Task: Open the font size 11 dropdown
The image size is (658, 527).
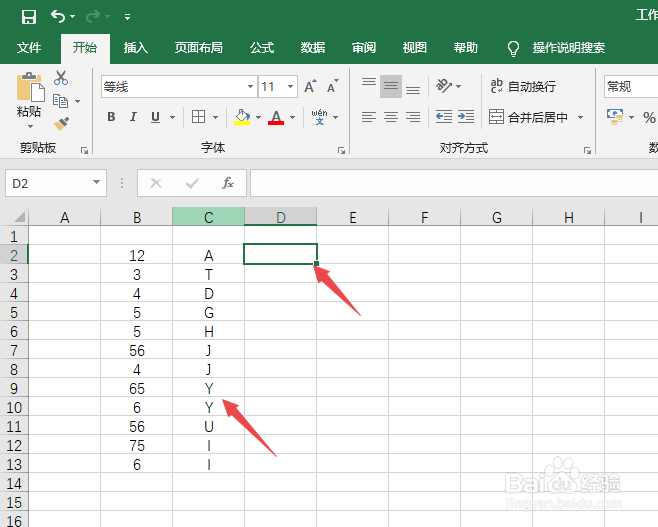Action: coord(290,86)
